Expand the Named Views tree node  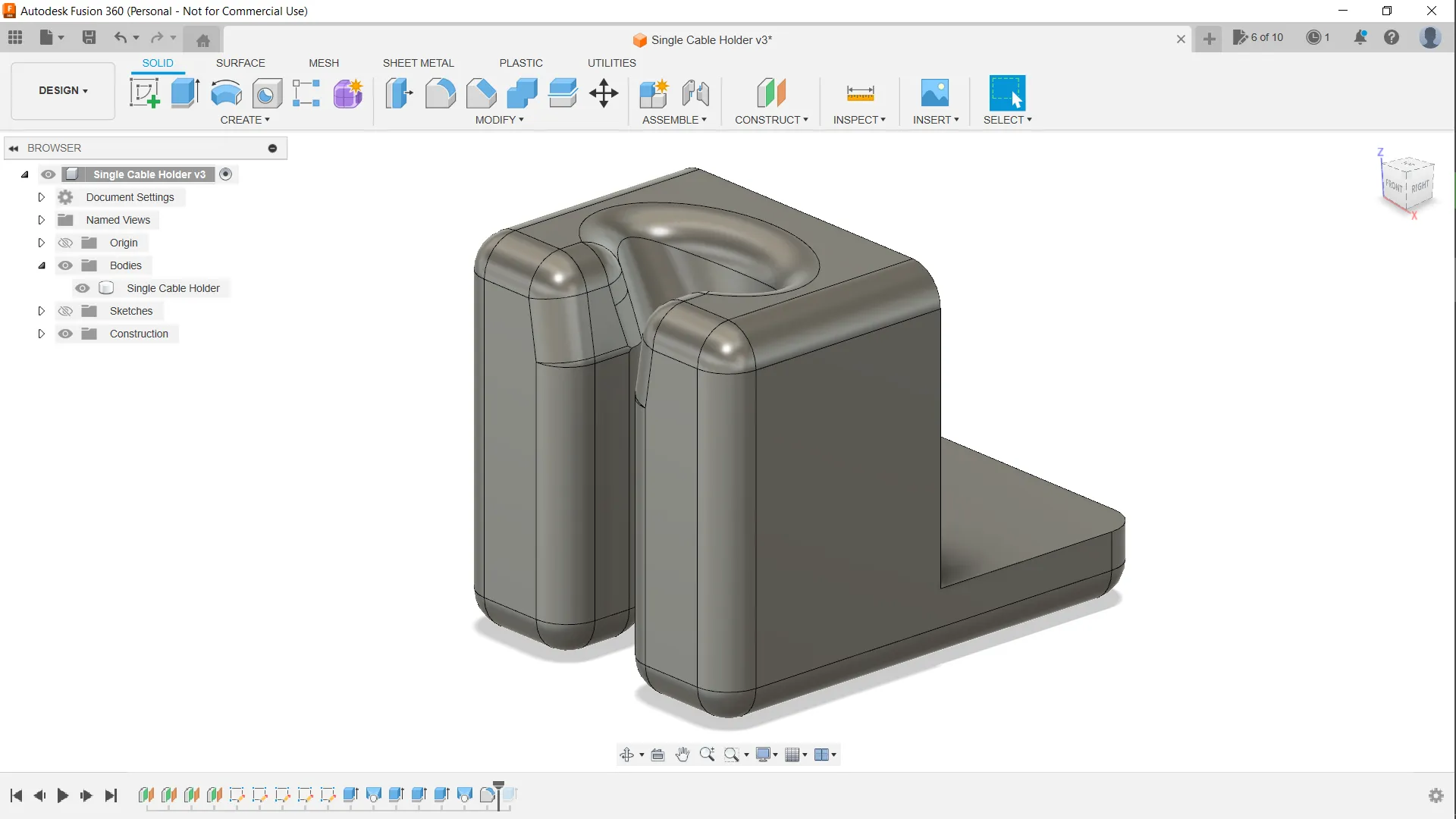click(42, 220)
